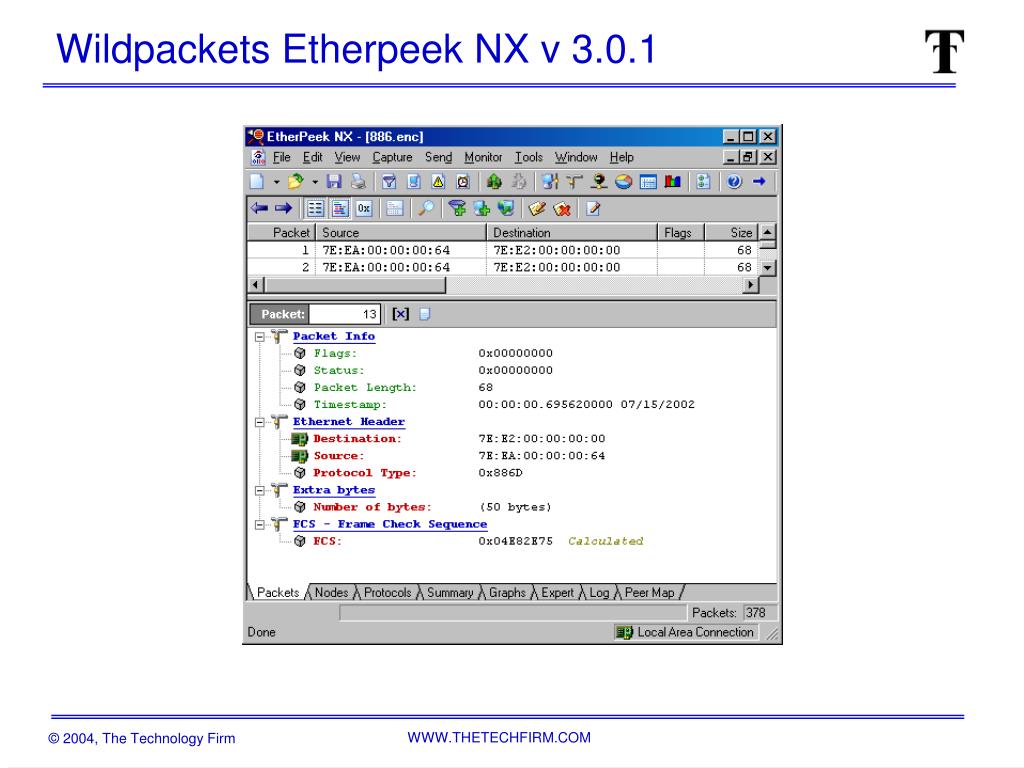Click the network node monitor icon
The width and height of the screenshot is (1024, 768).
pos(599,182)
